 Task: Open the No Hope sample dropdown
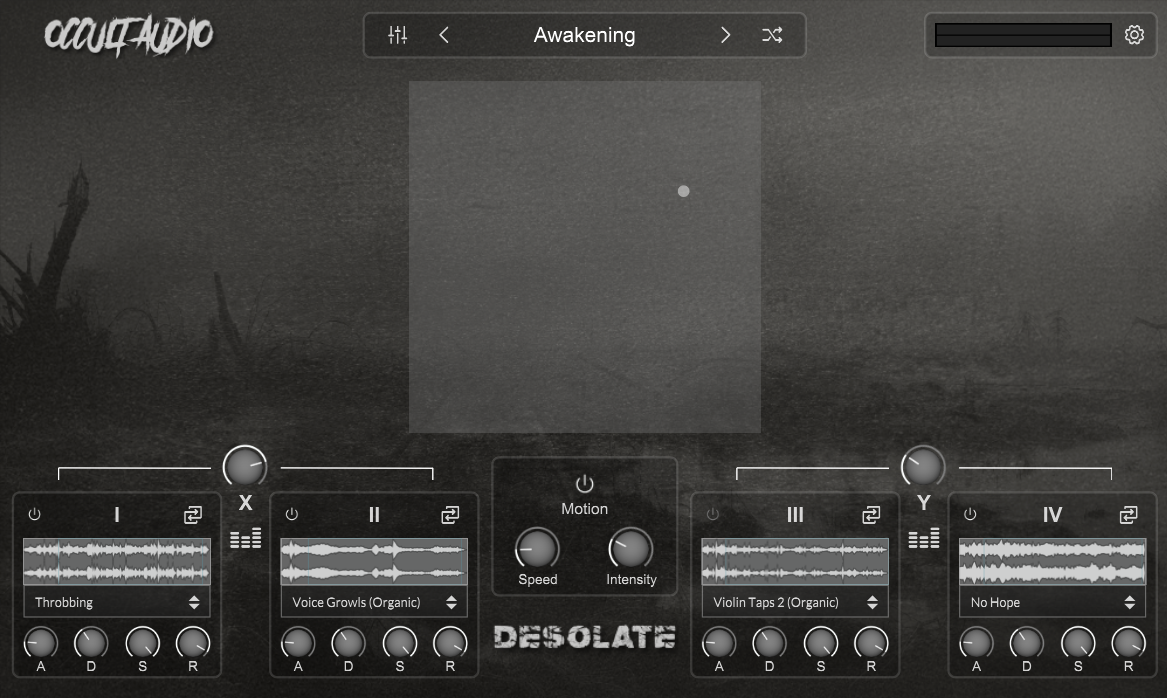pos(1052,603)
